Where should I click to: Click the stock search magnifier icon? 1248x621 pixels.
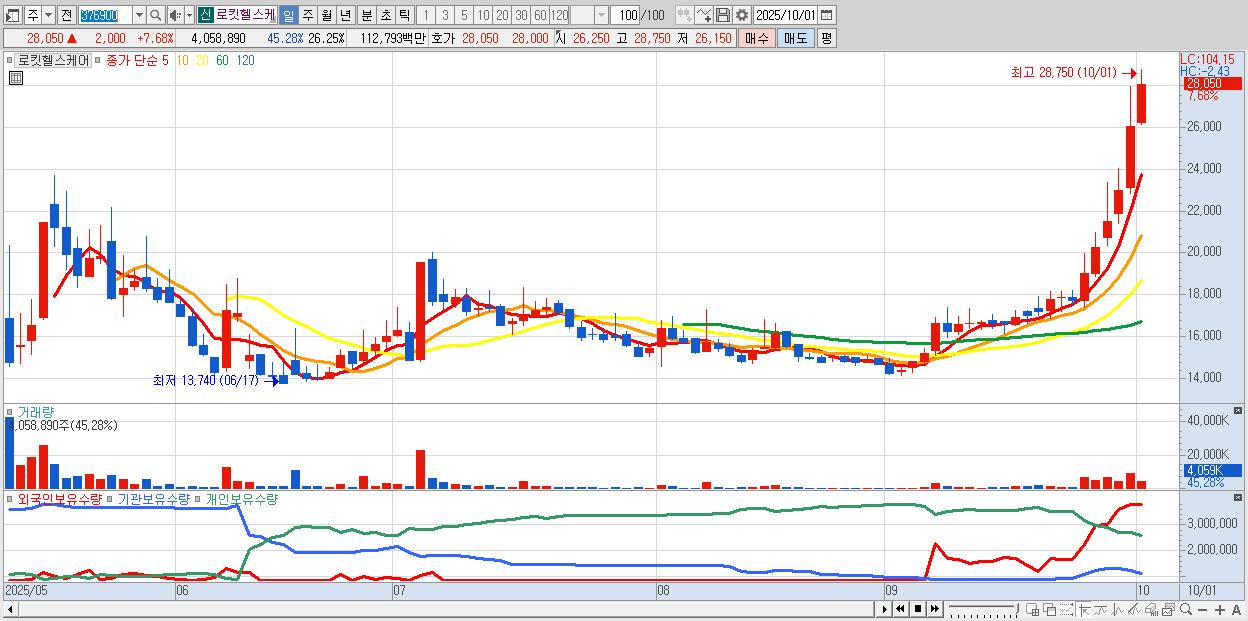[156, 15]
